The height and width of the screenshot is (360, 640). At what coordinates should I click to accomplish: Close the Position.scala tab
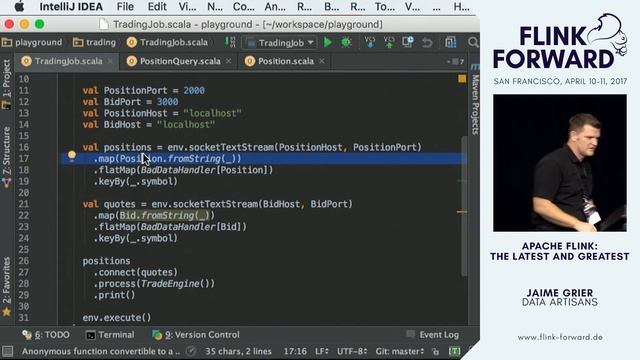(322, 61)
